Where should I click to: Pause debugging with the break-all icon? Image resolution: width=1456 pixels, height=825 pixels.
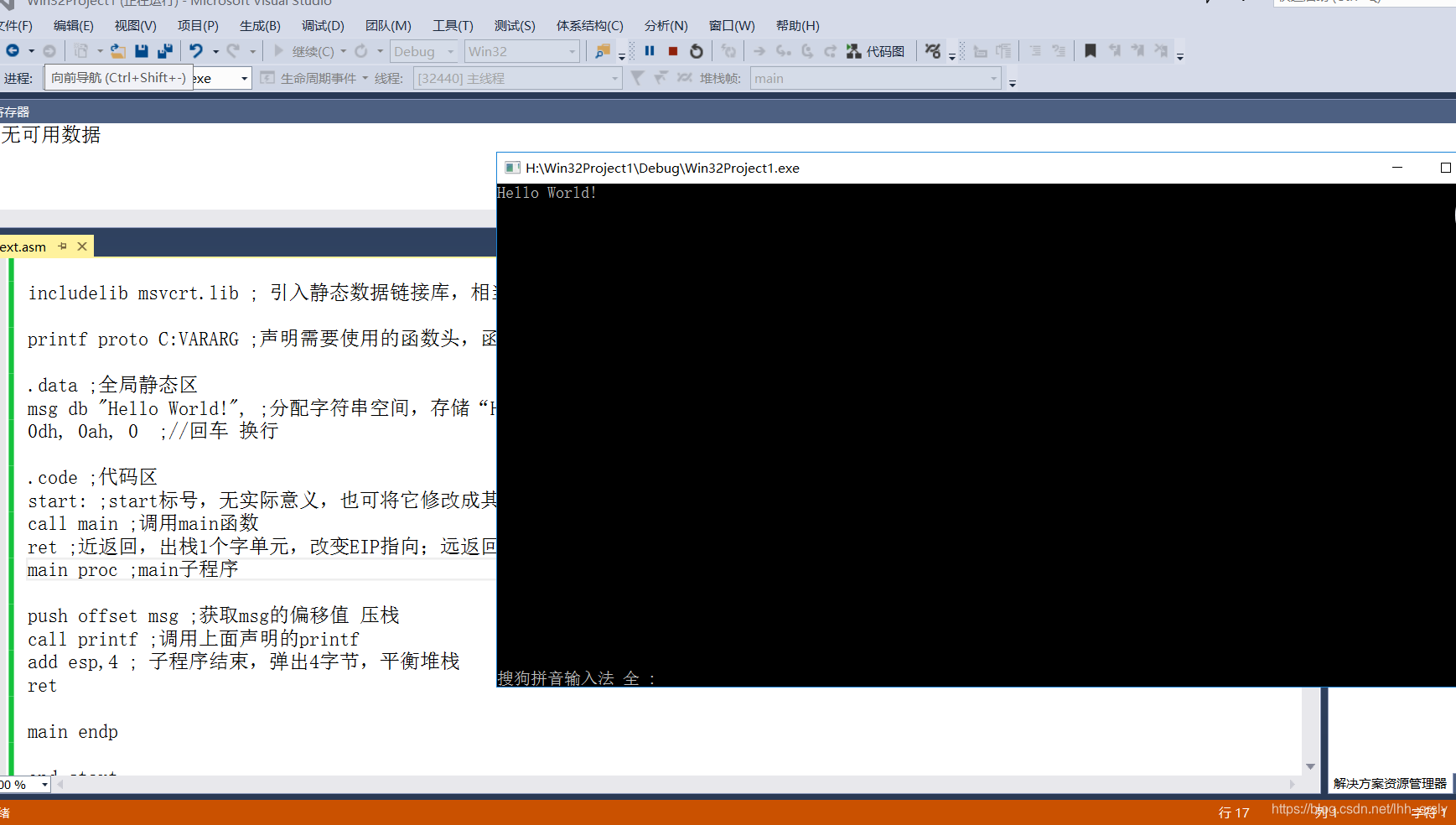(650, 51)
